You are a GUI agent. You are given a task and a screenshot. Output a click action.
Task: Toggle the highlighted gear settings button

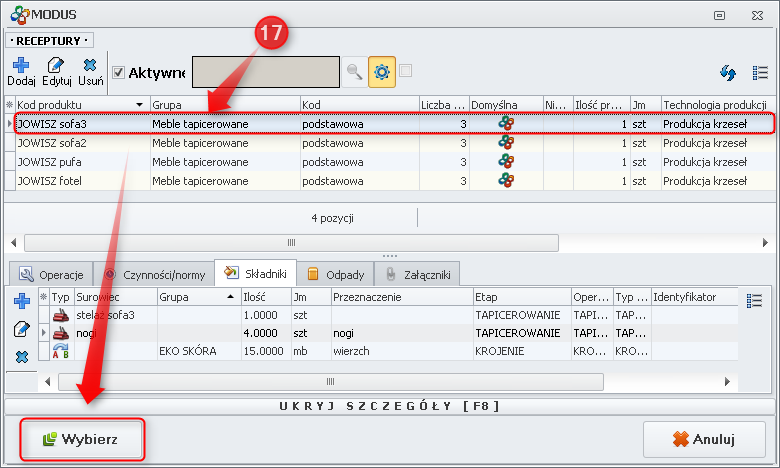(x=382, y=72)
